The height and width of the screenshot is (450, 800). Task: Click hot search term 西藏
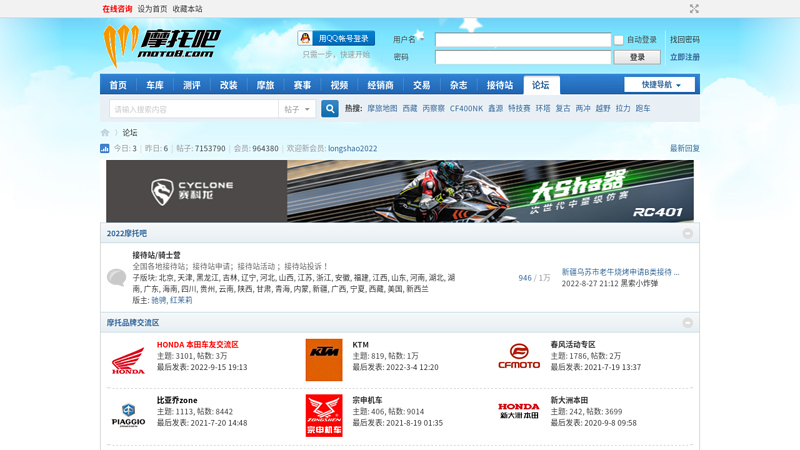point(410,108)
